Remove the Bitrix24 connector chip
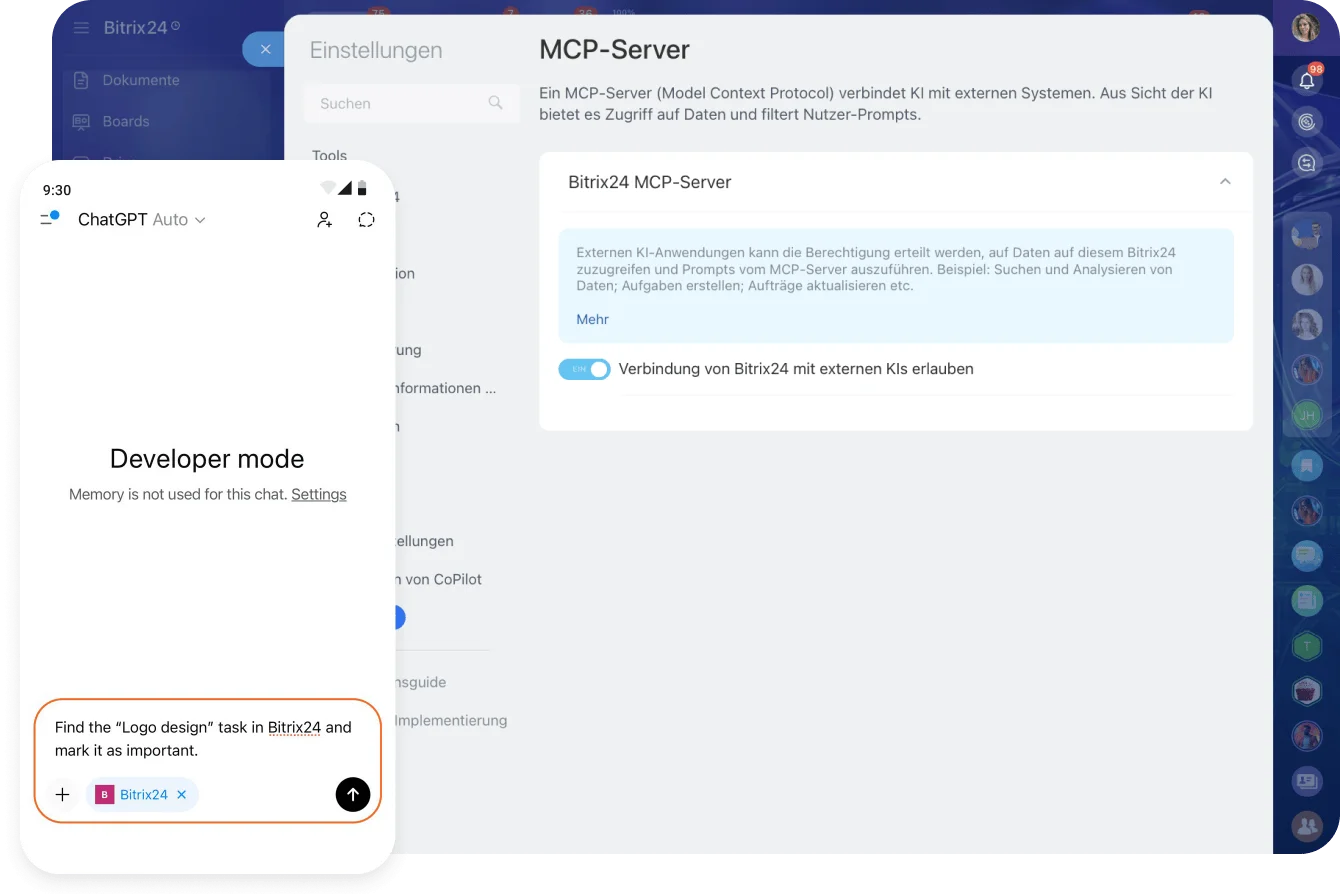 pos(182,795)
